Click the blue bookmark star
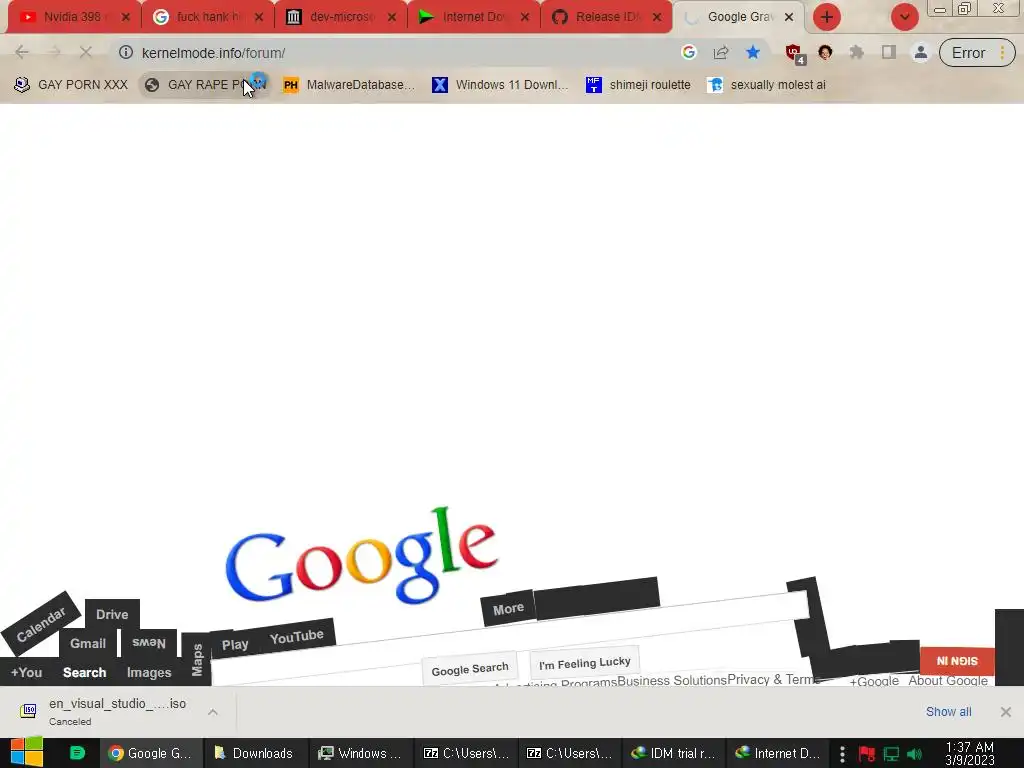The image size is (1024, 768). coord(753,52)
